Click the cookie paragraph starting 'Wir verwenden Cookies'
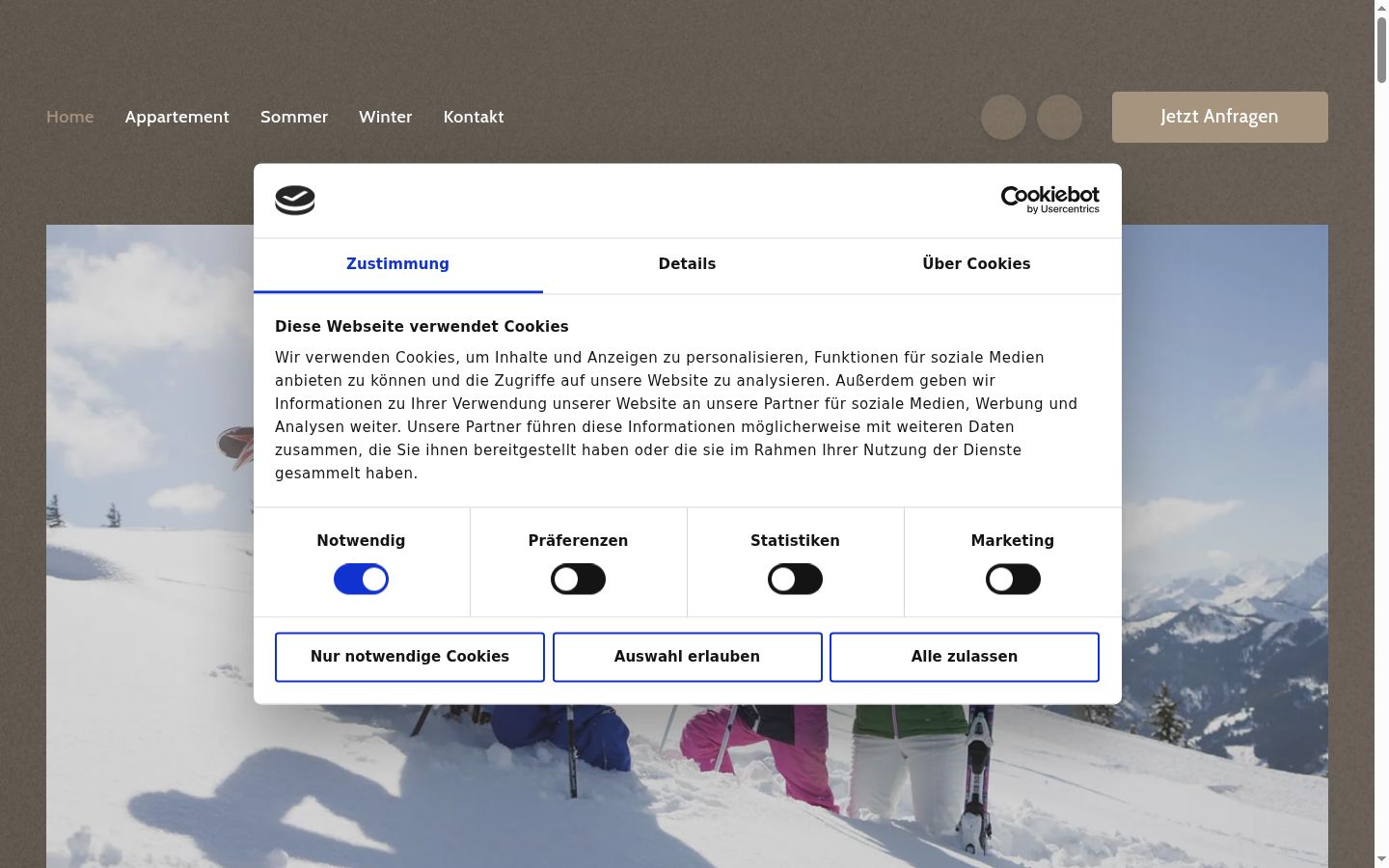 [x=676, y=416]
